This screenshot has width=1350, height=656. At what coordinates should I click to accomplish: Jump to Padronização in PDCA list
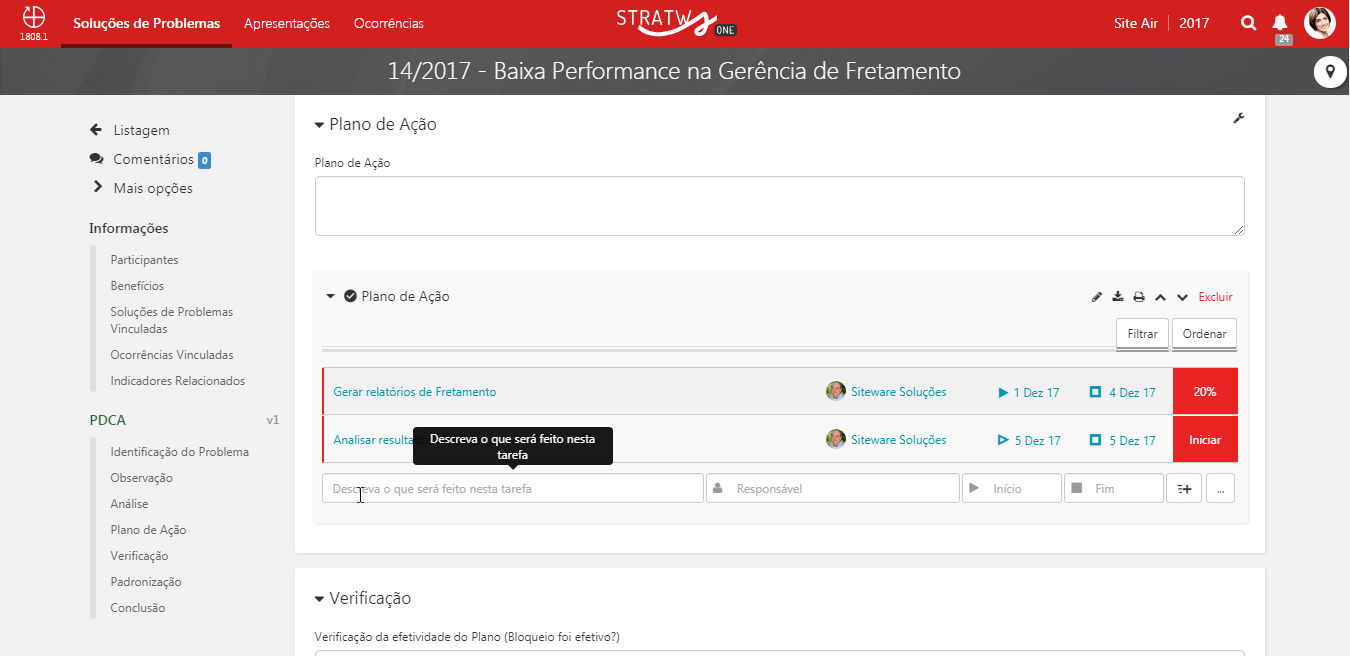(x=146, y=582)
